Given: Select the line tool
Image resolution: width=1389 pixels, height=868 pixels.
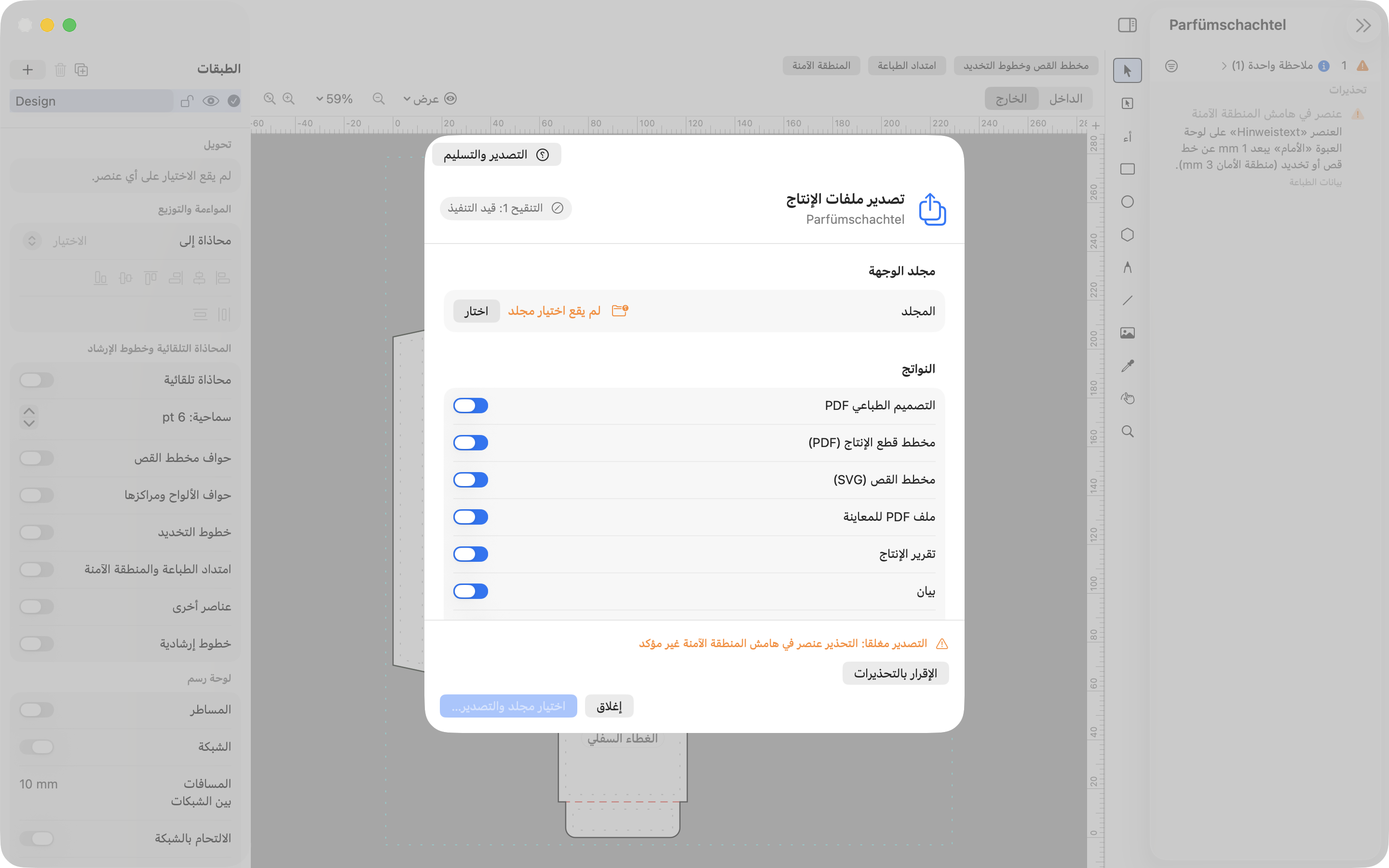Looking at the screenshot, I should [x=1127, y=300].
